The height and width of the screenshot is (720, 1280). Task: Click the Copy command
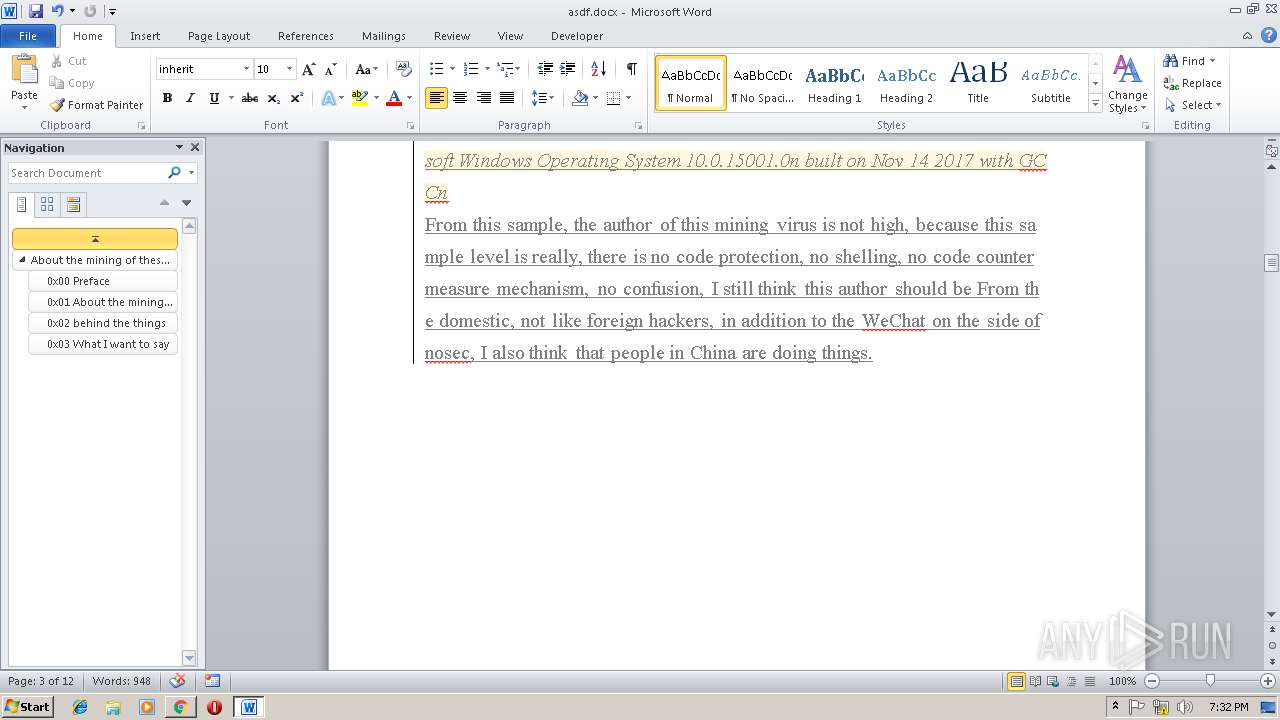pyautogui.click(x=72, y=83)
